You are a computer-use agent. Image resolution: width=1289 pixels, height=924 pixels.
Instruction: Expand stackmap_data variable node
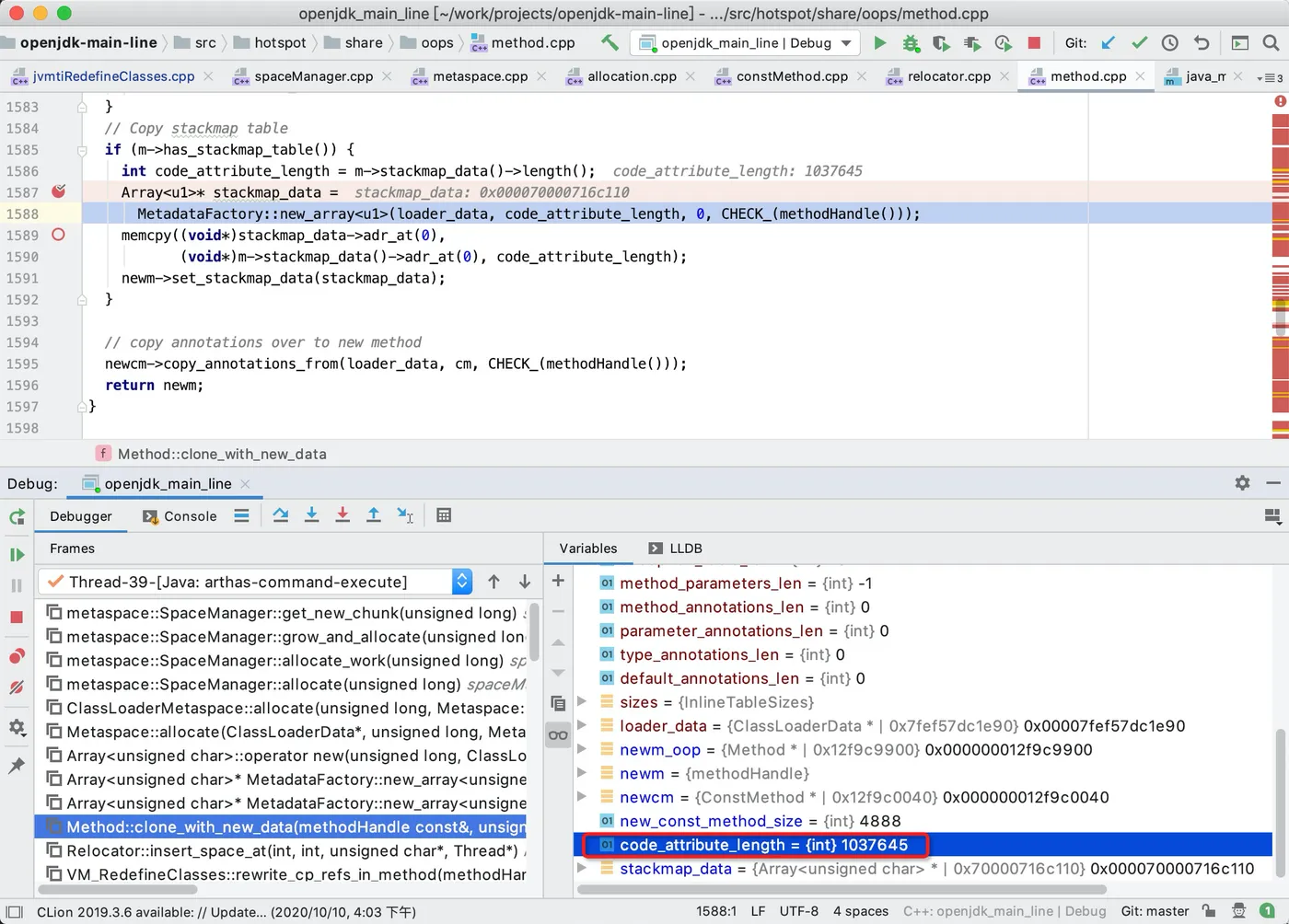(x=582, y=868)
